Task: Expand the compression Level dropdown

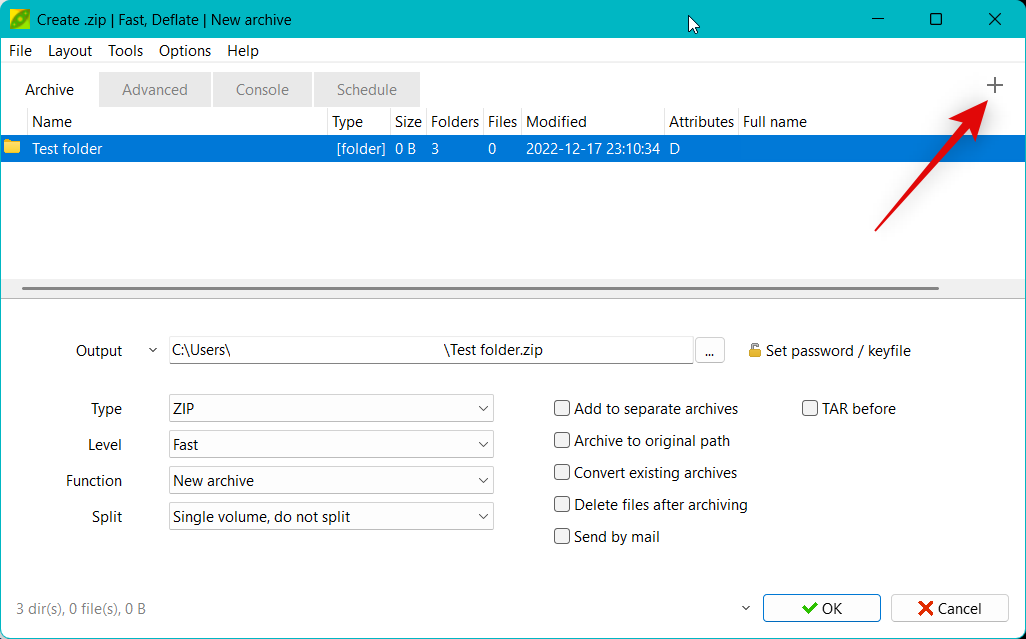Action: tap(331, 445)
